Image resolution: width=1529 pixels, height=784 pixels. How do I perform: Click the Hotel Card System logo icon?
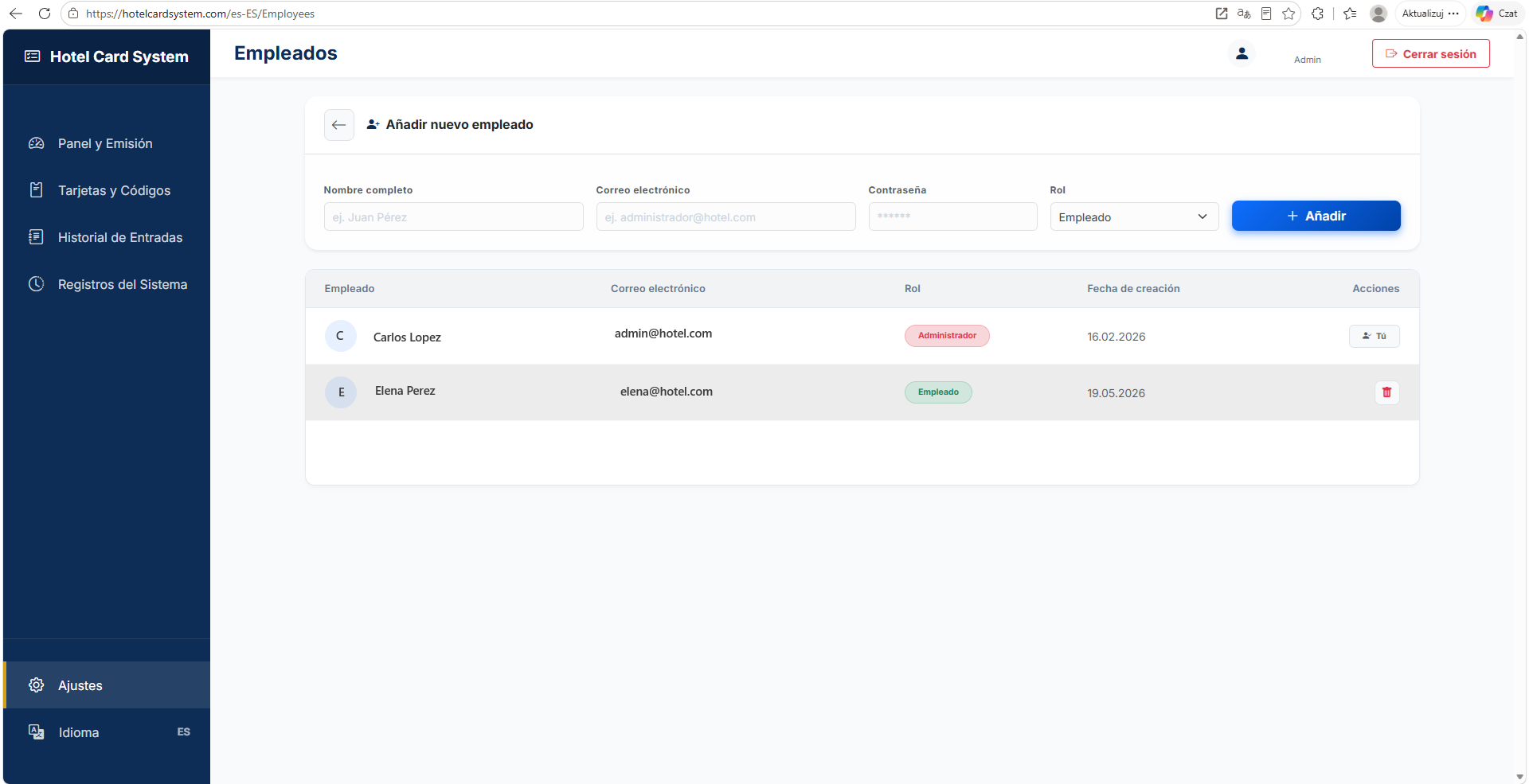click(33, 57)
